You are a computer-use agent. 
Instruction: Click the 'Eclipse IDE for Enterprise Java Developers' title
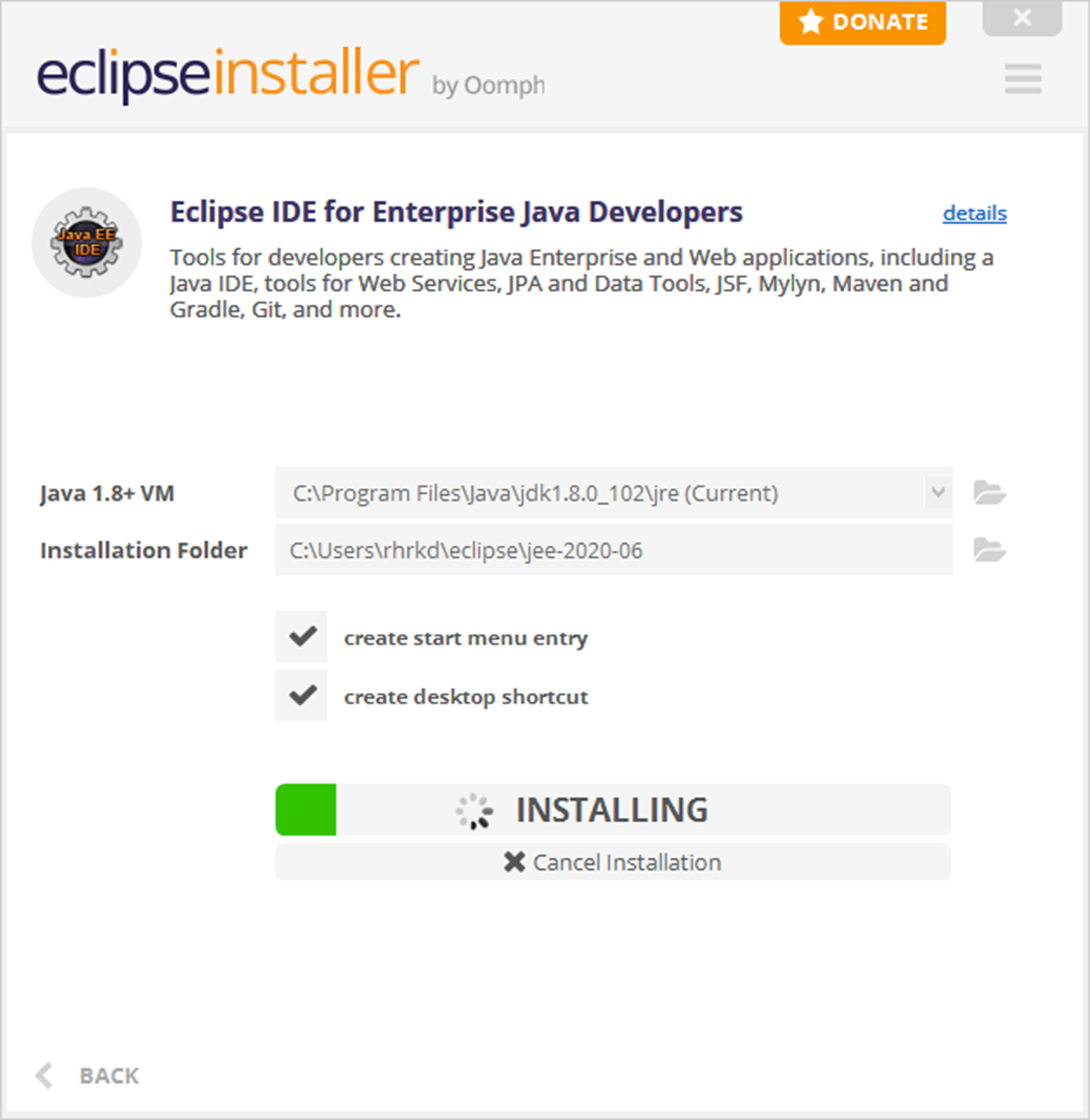pos(456,212)
